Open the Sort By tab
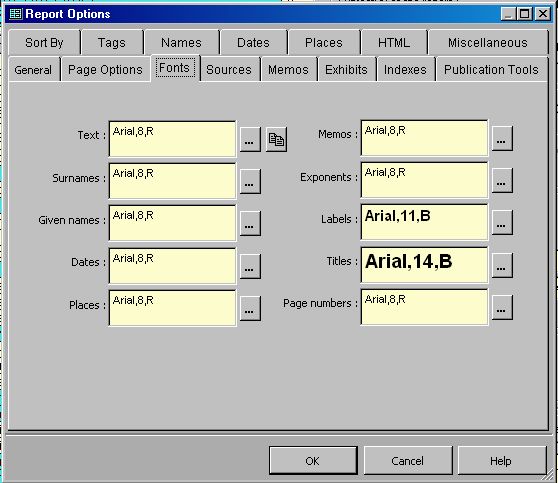Screen dimensions: 558x483 coord(44,43)
